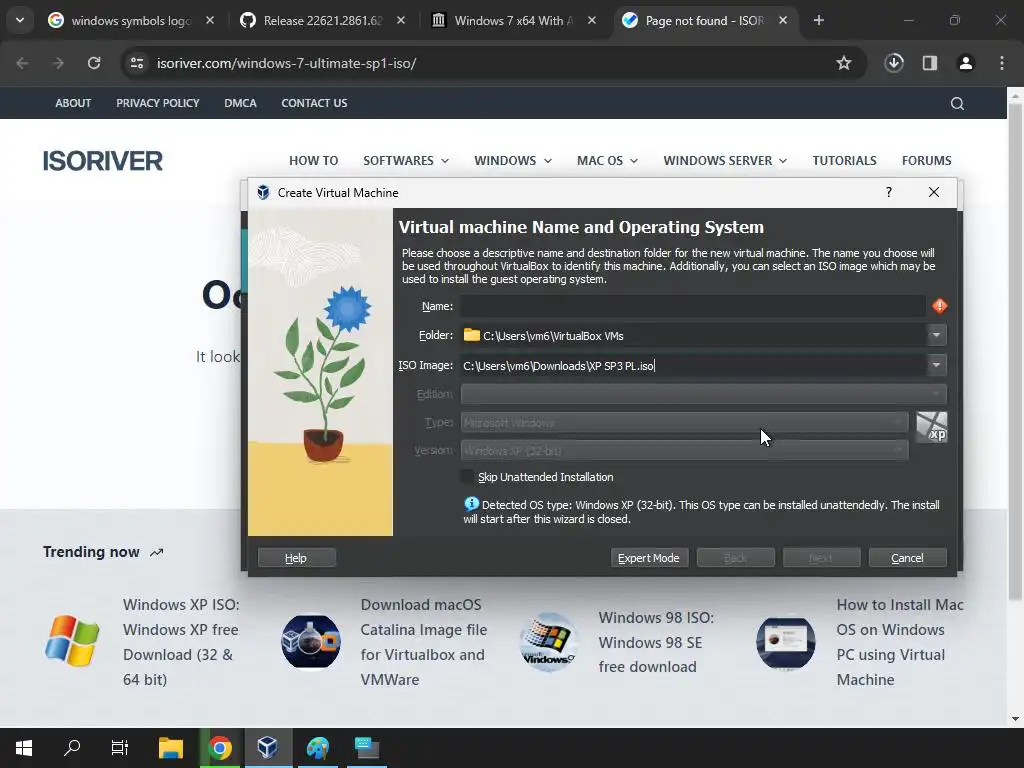Screen dimensions: 1024x768
Task: Open the Windows Start menu
Action: click(x=24, y=748)
